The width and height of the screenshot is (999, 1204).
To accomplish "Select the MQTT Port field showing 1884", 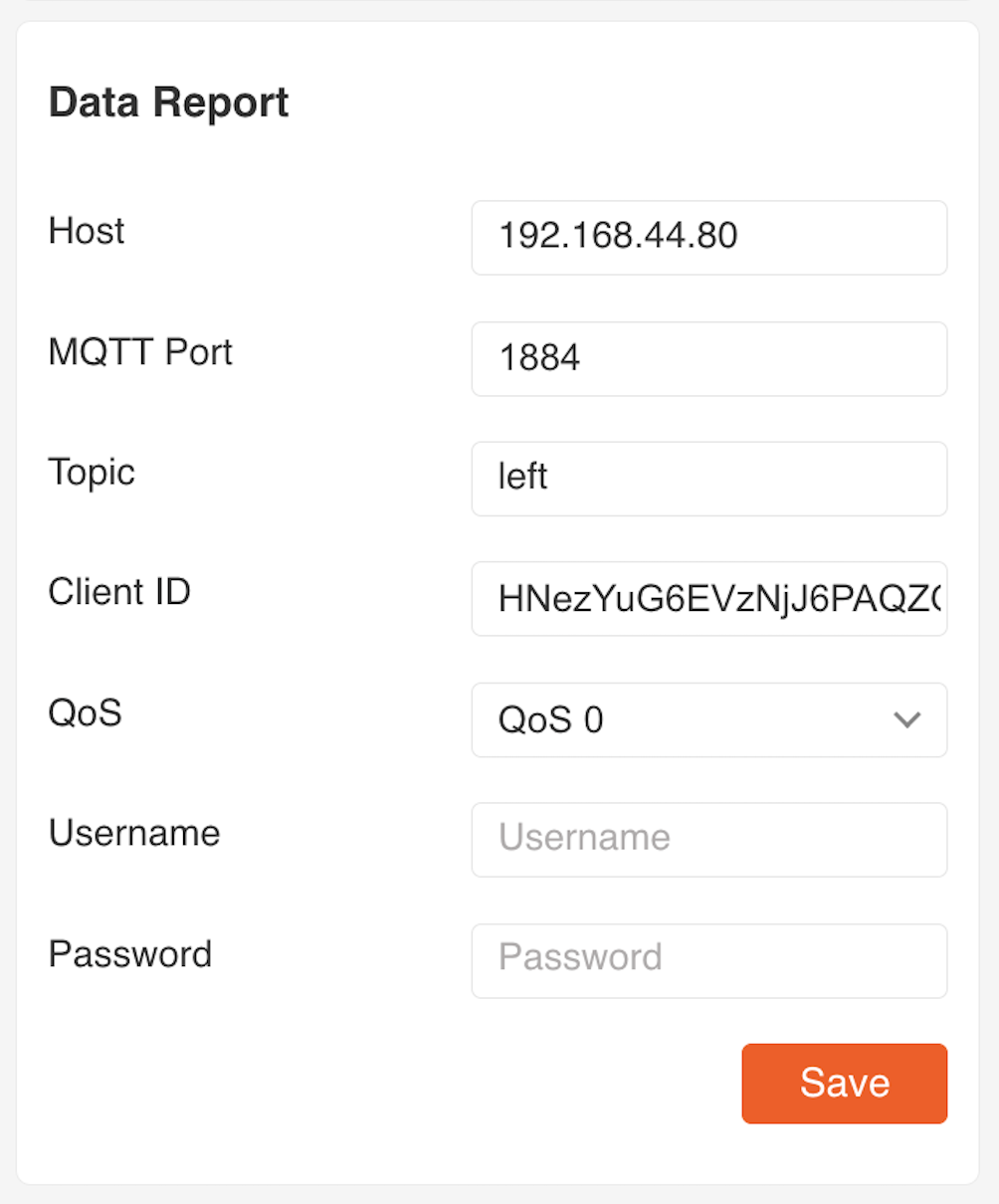I will point(708,359).
